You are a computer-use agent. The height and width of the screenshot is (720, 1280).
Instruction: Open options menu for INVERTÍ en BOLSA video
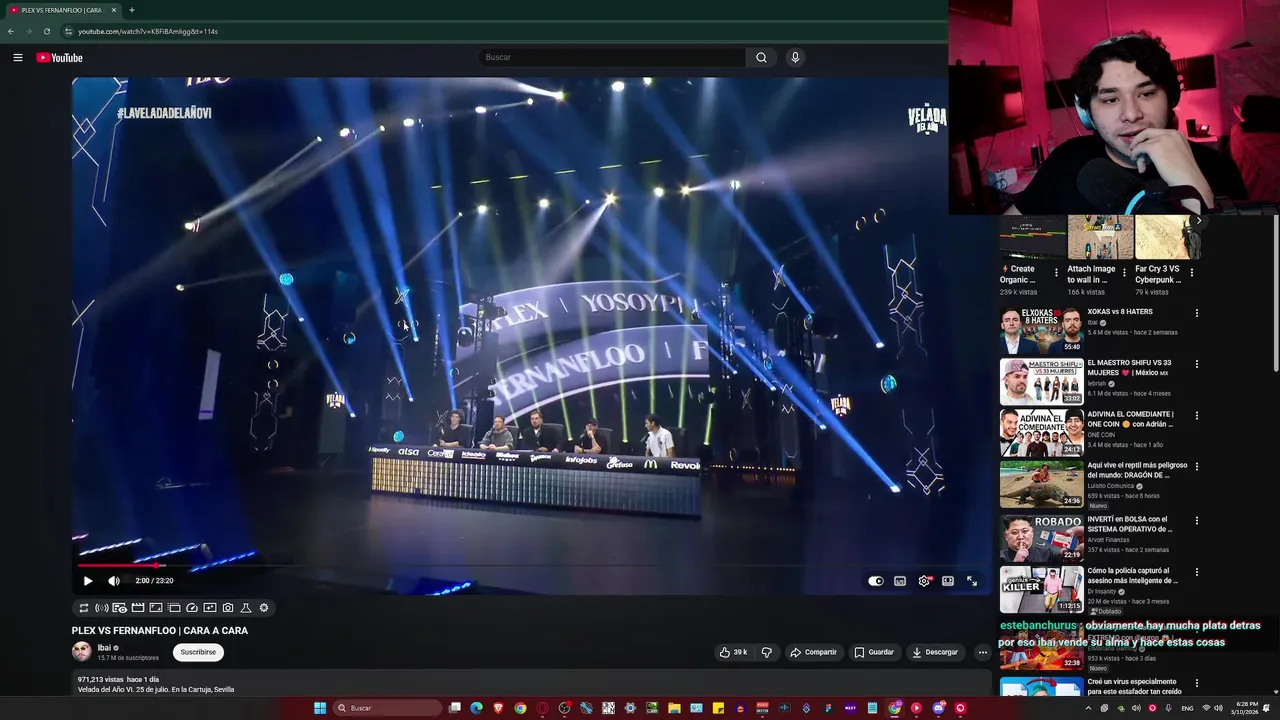[1196, 520]
